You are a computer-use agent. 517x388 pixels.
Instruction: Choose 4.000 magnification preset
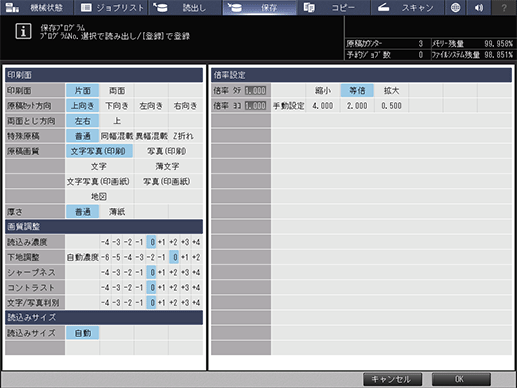323,106
